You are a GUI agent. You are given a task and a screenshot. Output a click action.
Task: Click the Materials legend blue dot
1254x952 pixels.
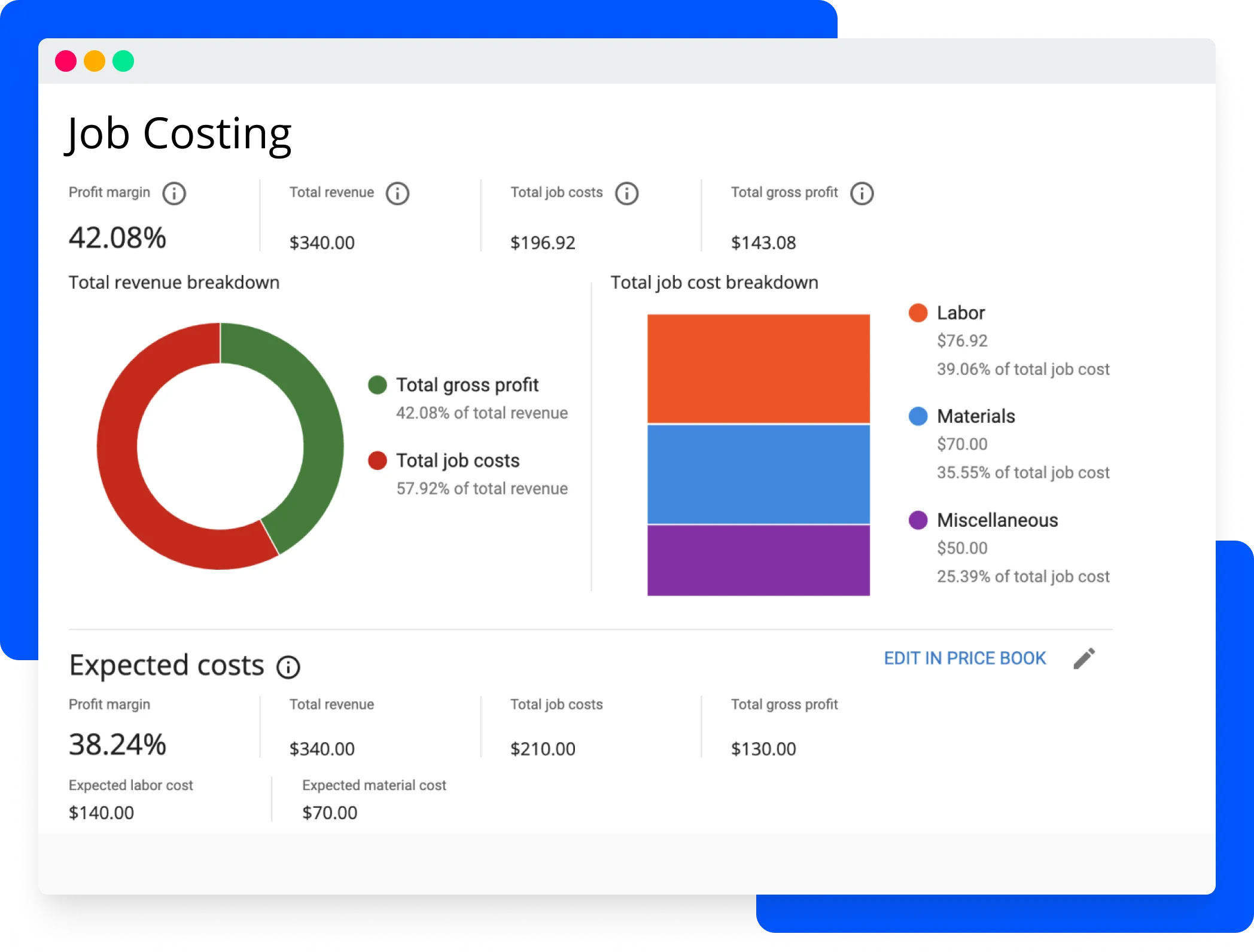918,416
